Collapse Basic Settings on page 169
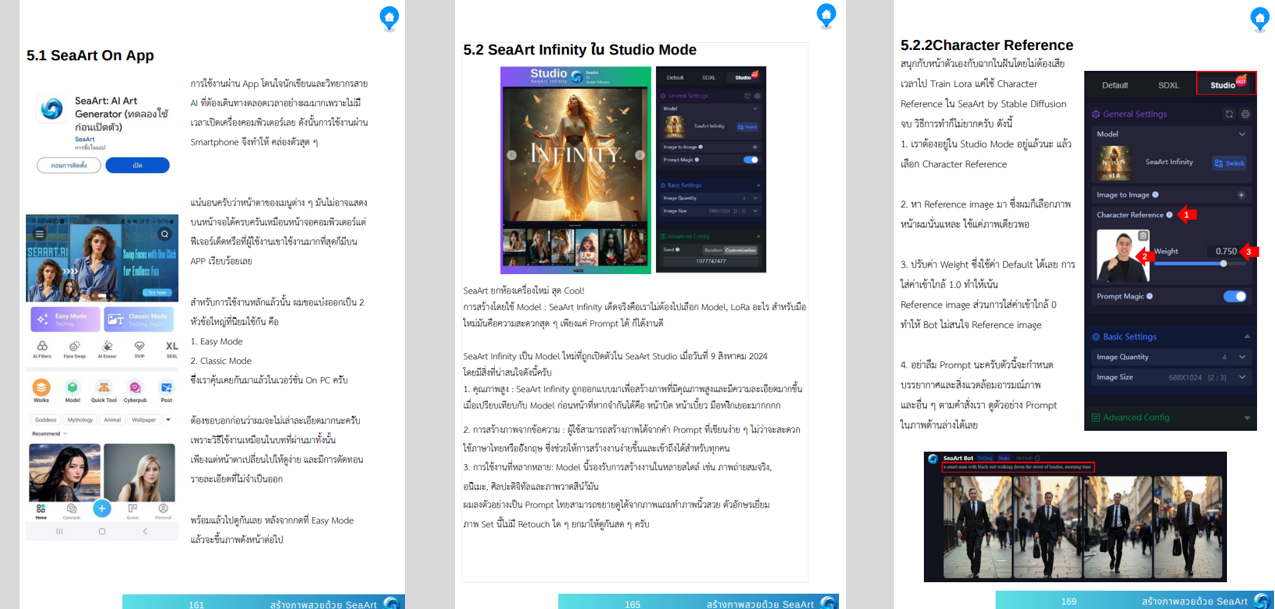The height and width of the screenshot is (609, 1275). [1247, 337]
